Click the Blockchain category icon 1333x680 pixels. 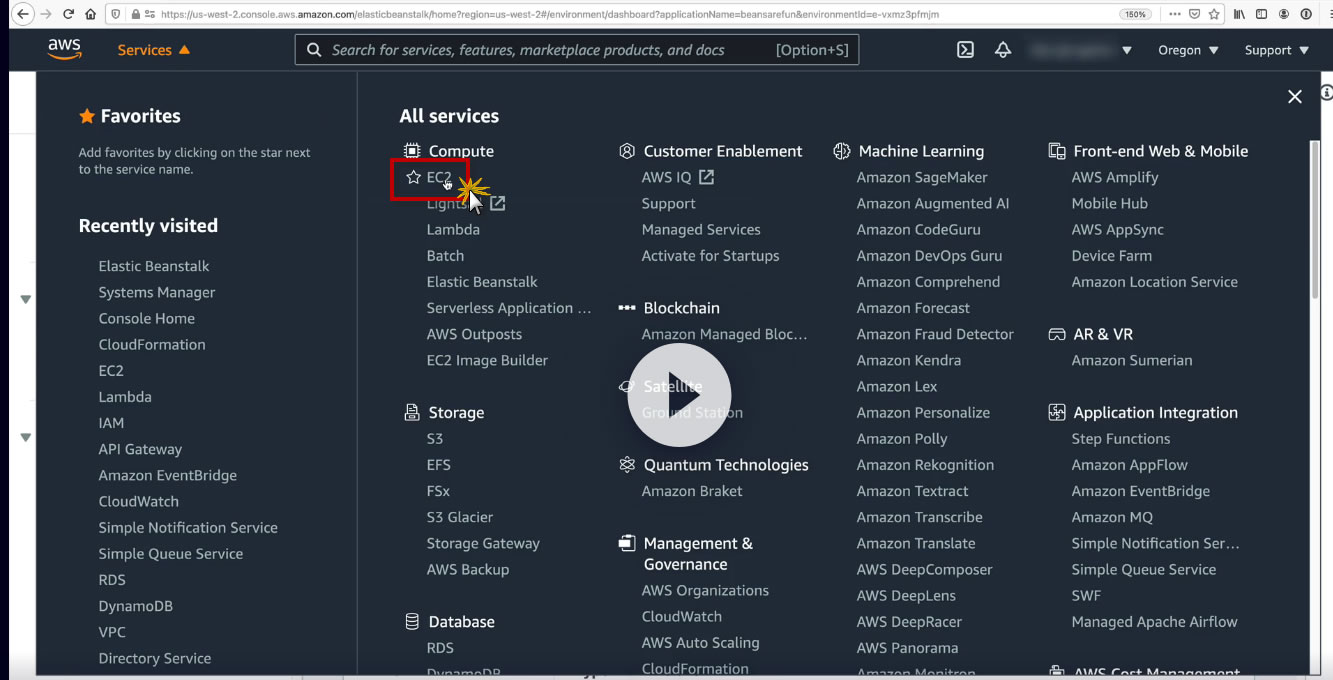627,308
